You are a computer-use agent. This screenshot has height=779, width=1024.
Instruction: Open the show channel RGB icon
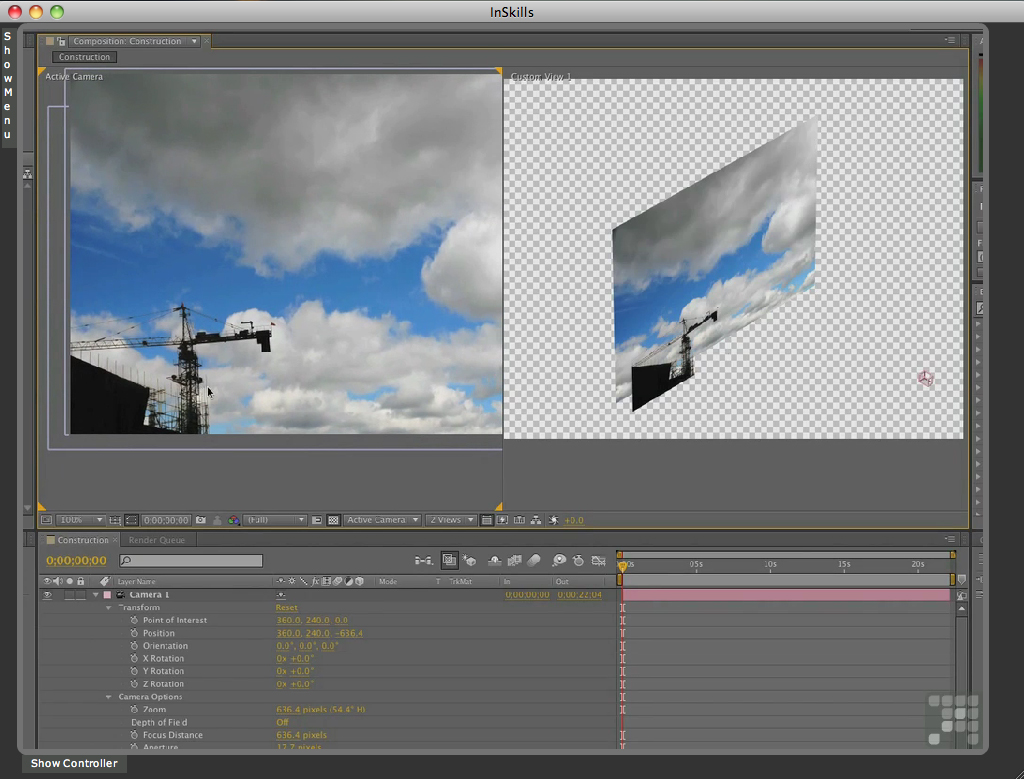pos(234,520)
